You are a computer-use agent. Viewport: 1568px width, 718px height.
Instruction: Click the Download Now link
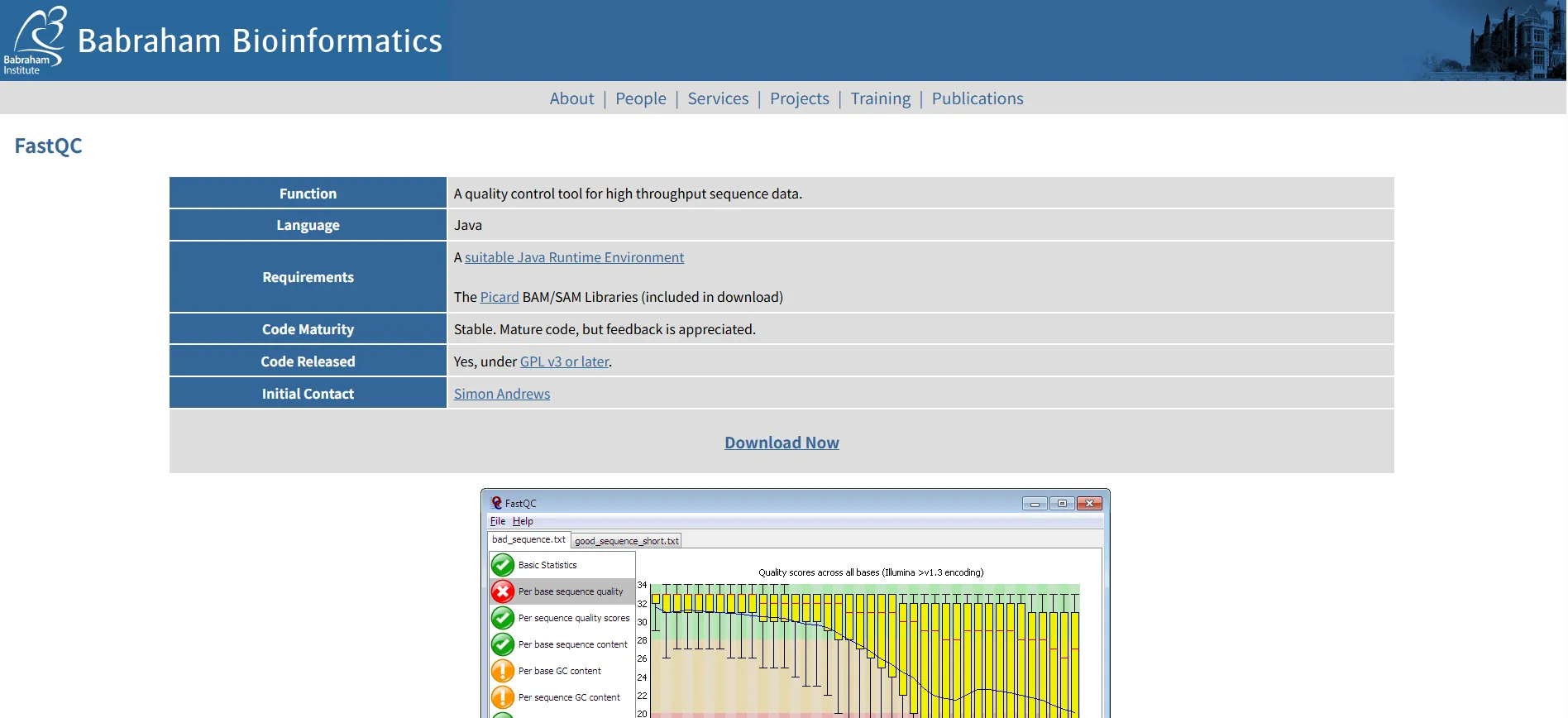click(782, 443)
